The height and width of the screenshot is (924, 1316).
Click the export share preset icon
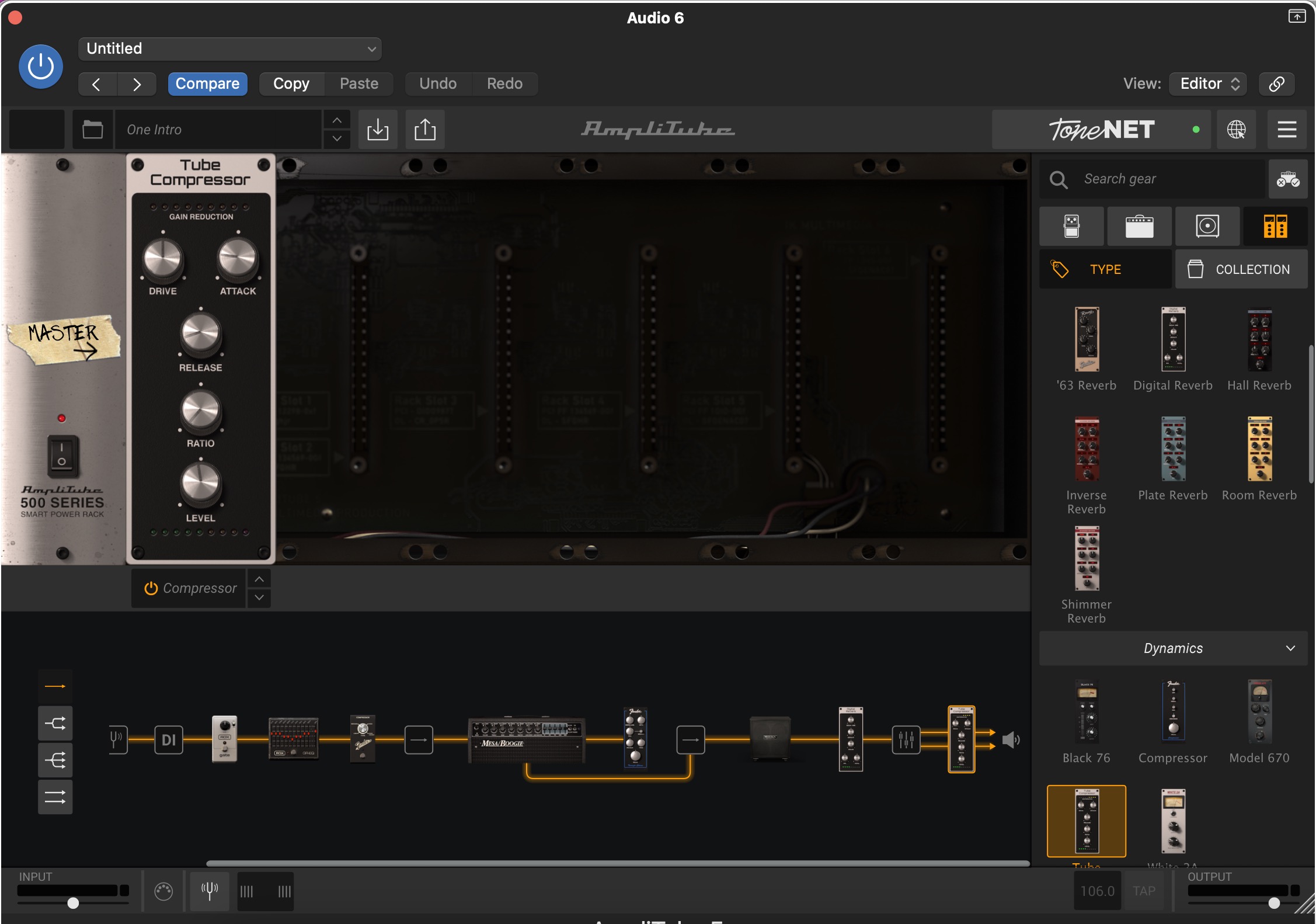[425, 129]
